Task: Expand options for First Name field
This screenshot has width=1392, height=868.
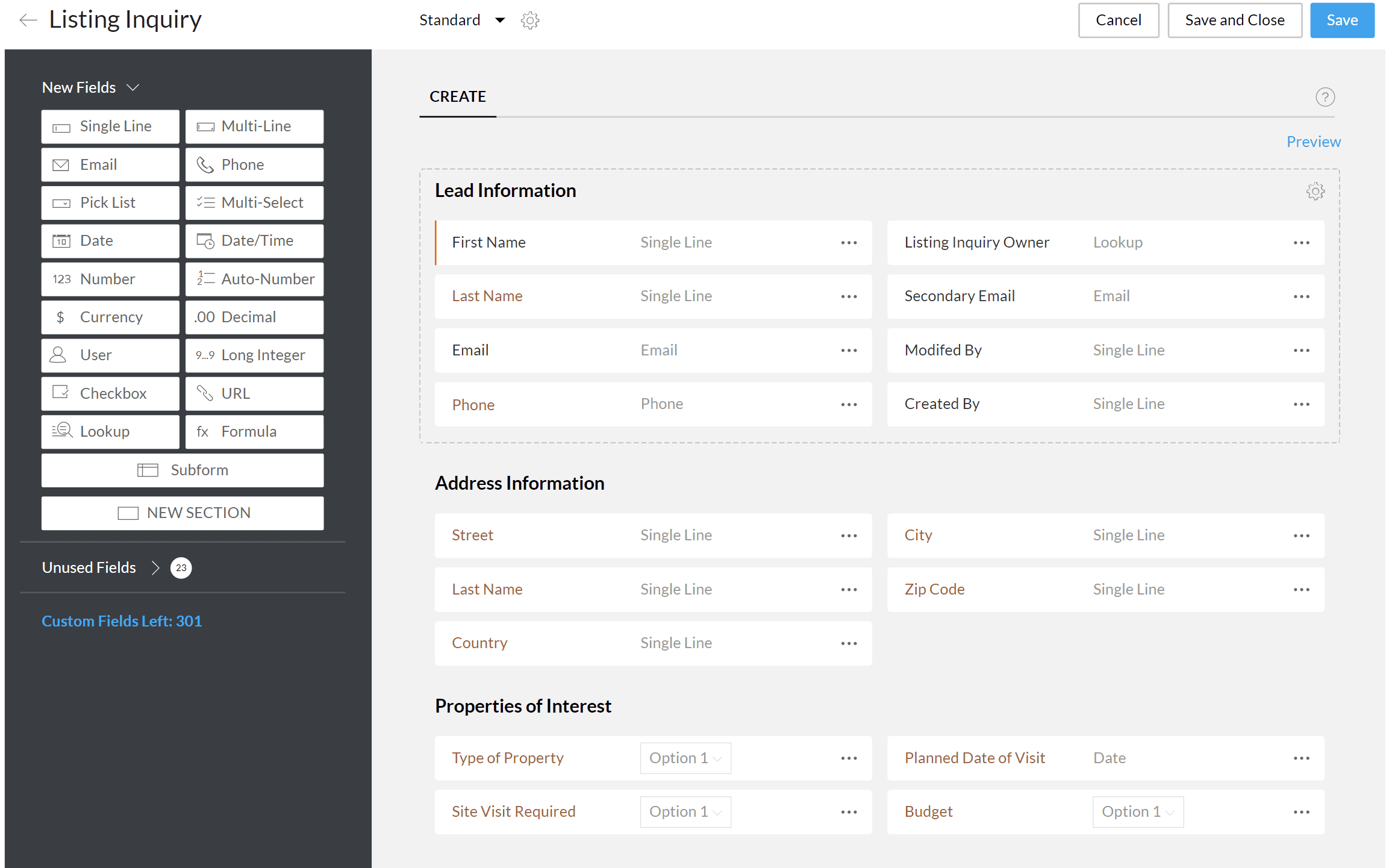Action: (850, 241)
